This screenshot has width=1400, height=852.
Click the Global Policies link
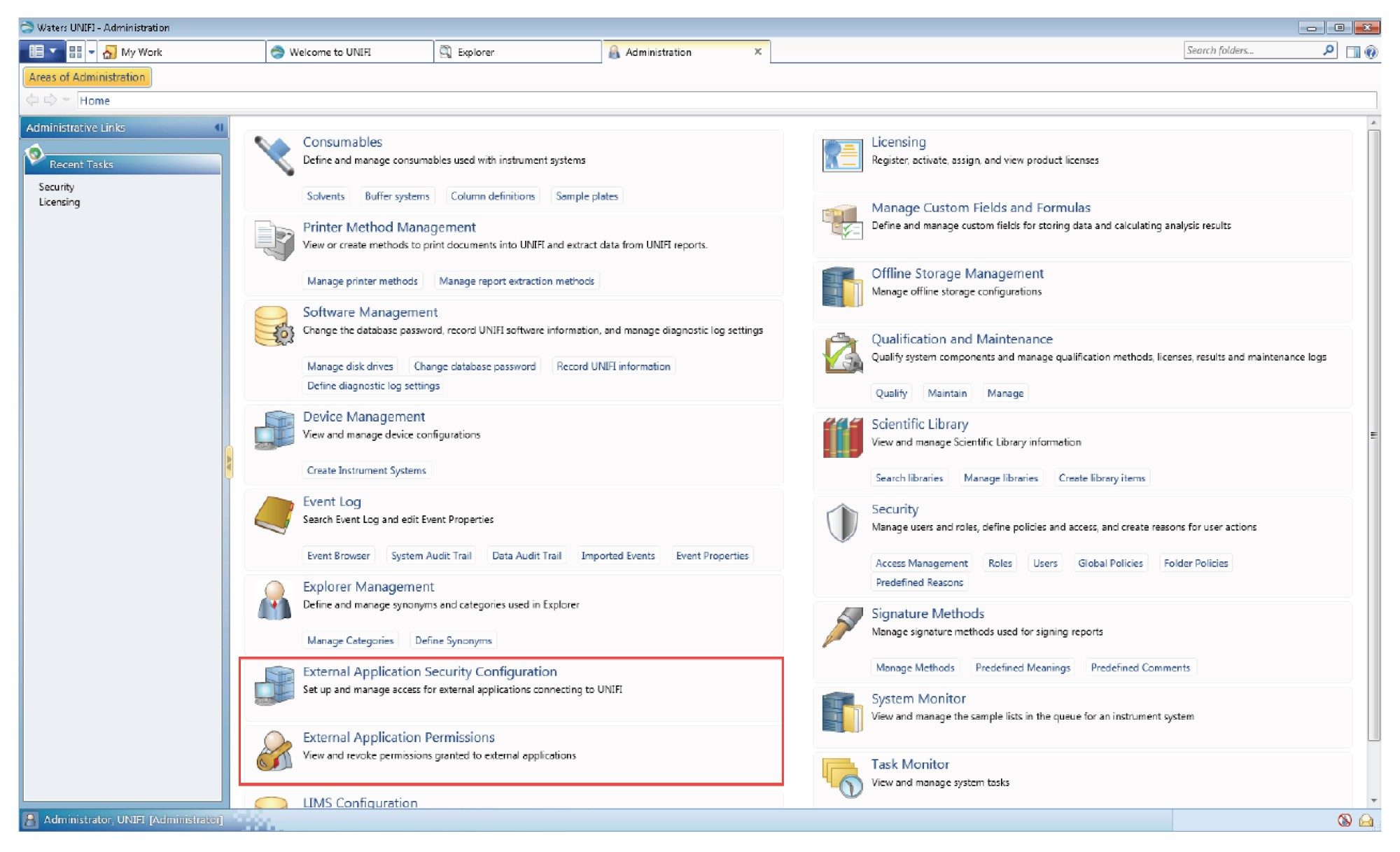pos(1110,563)
